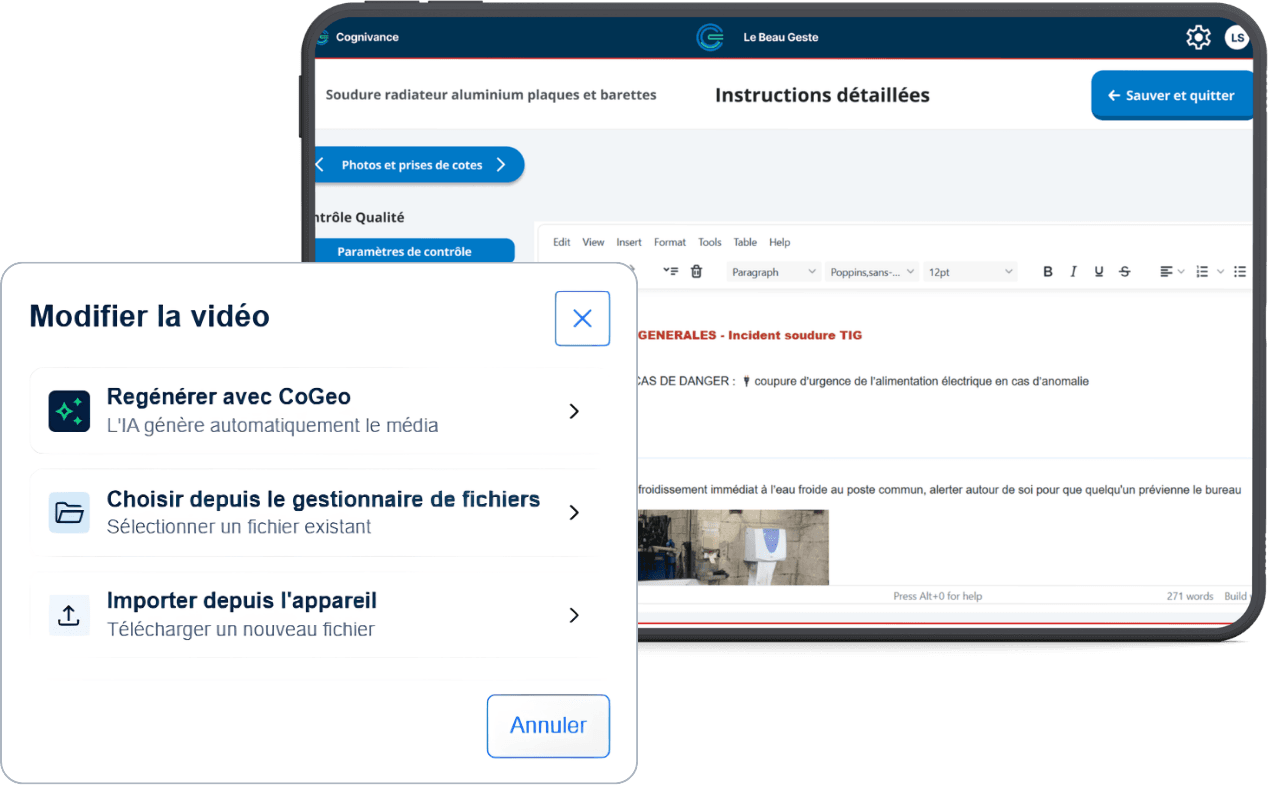1269x785 pixels.
Task: Click the Annuler button
Action: (548, 726)
